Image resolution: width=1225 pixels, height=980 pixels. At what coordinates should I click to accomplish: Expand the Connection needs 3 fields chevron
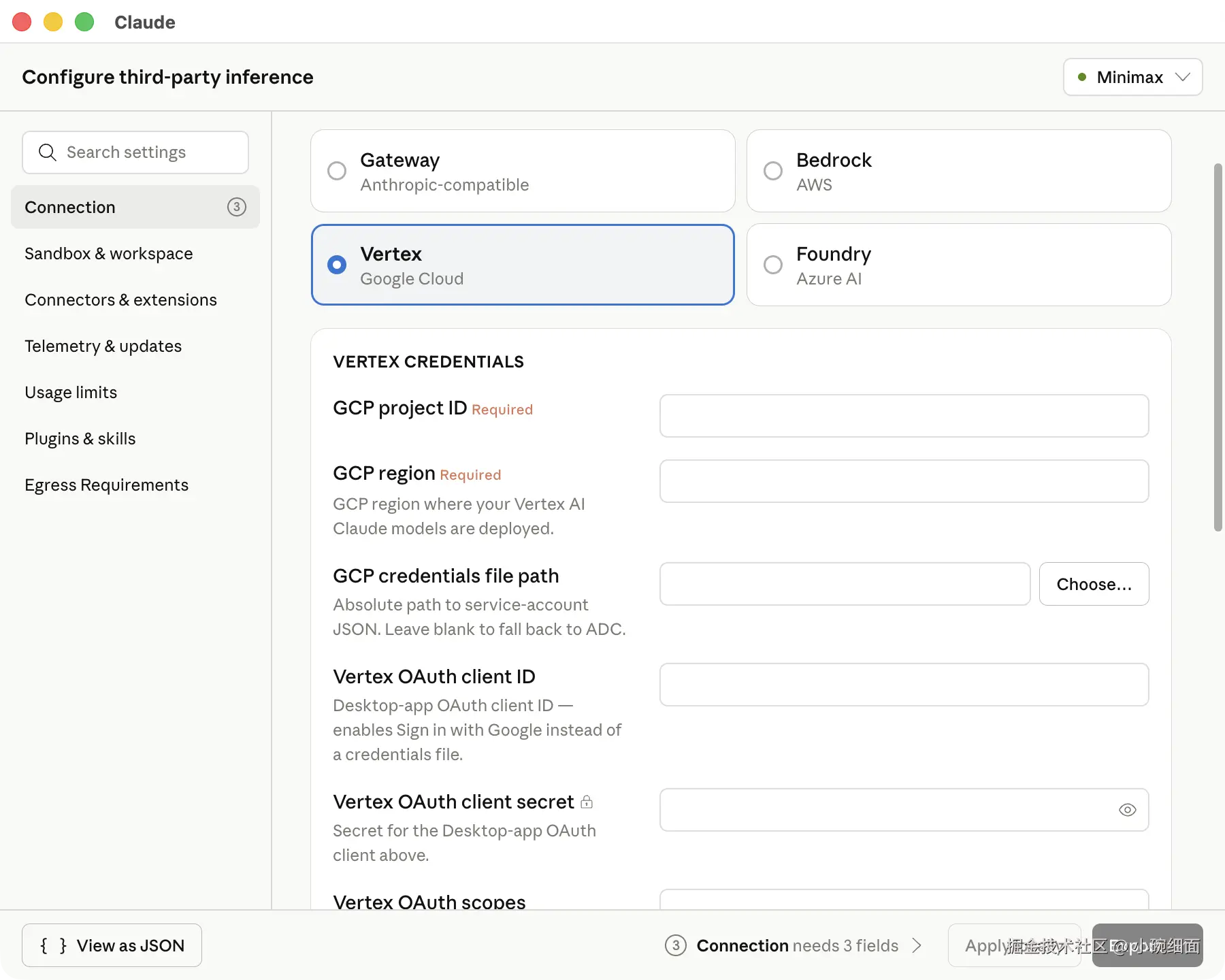click(917, 945)
